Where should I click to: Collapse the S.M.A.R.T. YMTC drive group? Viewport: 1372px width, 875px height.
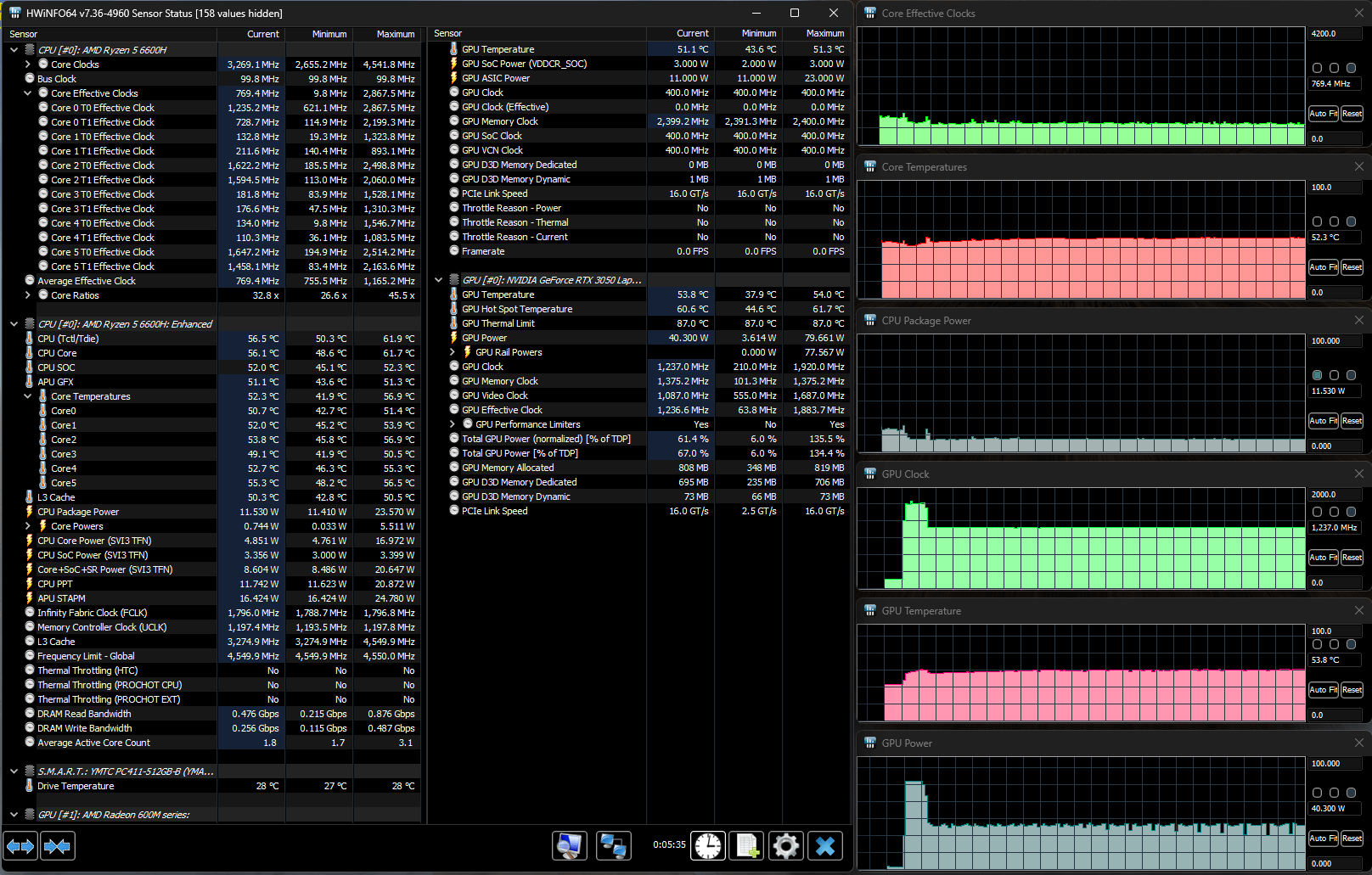(x=14, y=771)
